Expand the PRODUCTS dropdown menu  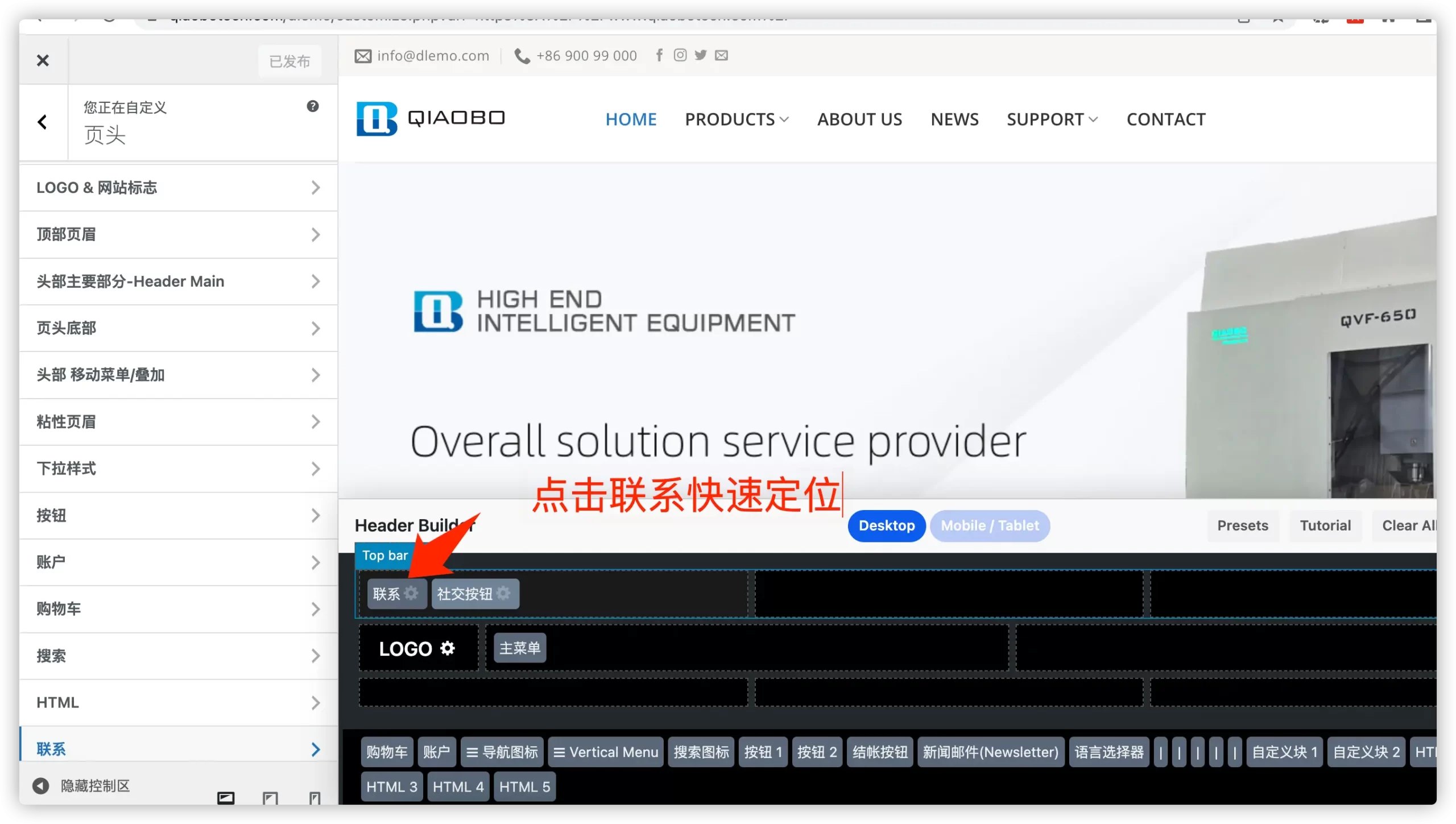pyautogui.click(x=737, y=119)
